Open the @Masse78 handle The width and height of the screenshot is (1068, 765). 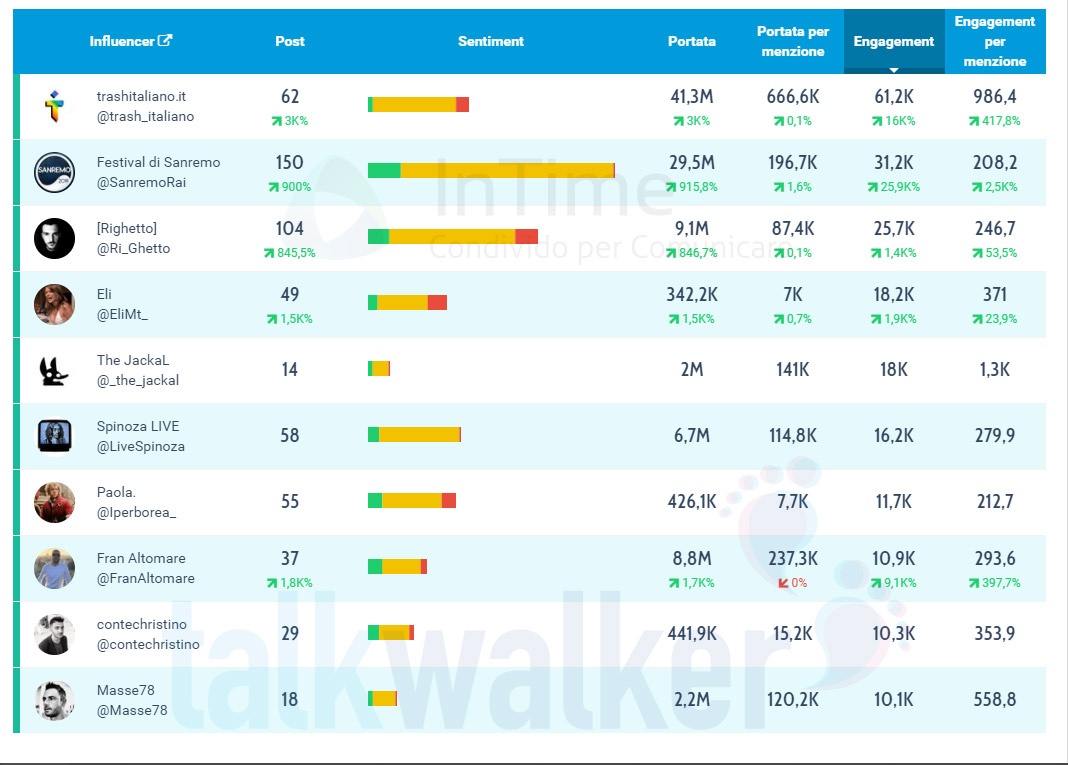pos(132,711)
